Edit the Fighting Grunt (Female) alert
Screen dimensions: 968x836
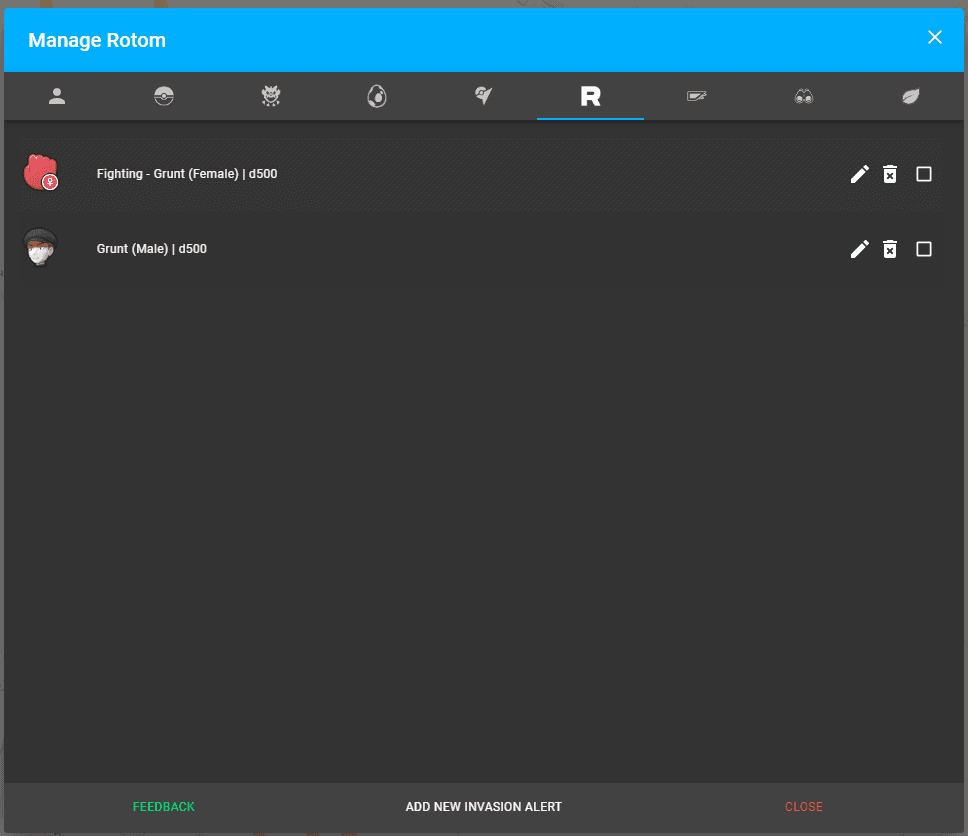(x=859, y=175)
